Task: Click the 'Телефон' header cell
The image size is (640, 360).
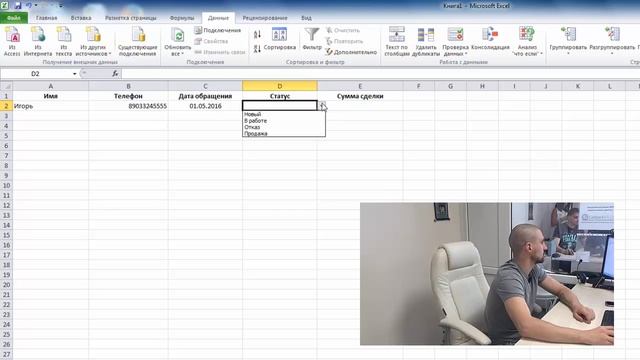Action: coord(128,96)
